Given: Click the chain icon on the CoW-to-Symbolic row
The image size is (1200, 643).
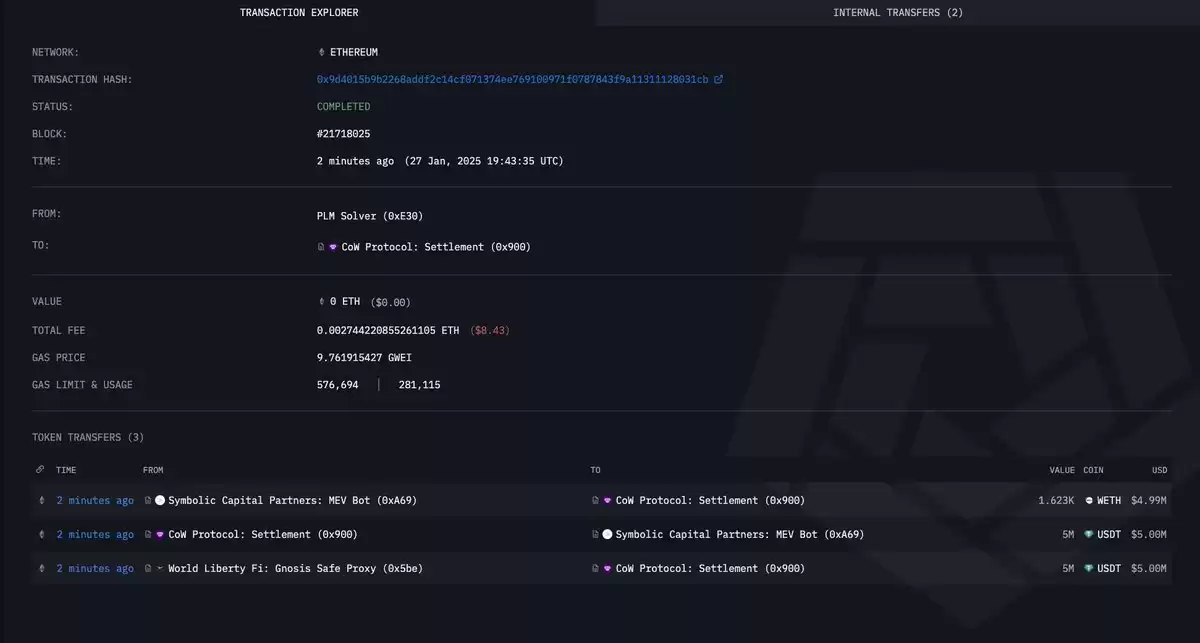Looking at the screenshot, I should pos(41,535).
